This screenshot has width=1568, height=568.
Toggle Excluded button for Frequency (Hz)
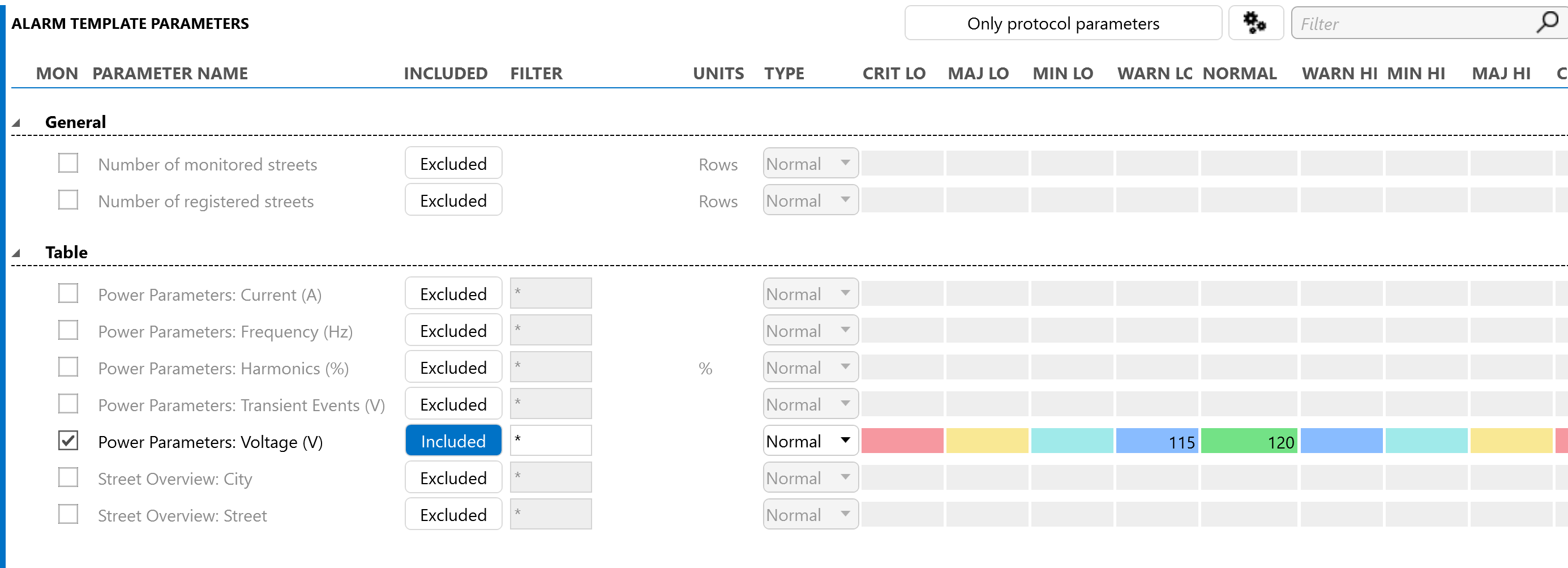(x=453, y=330)
